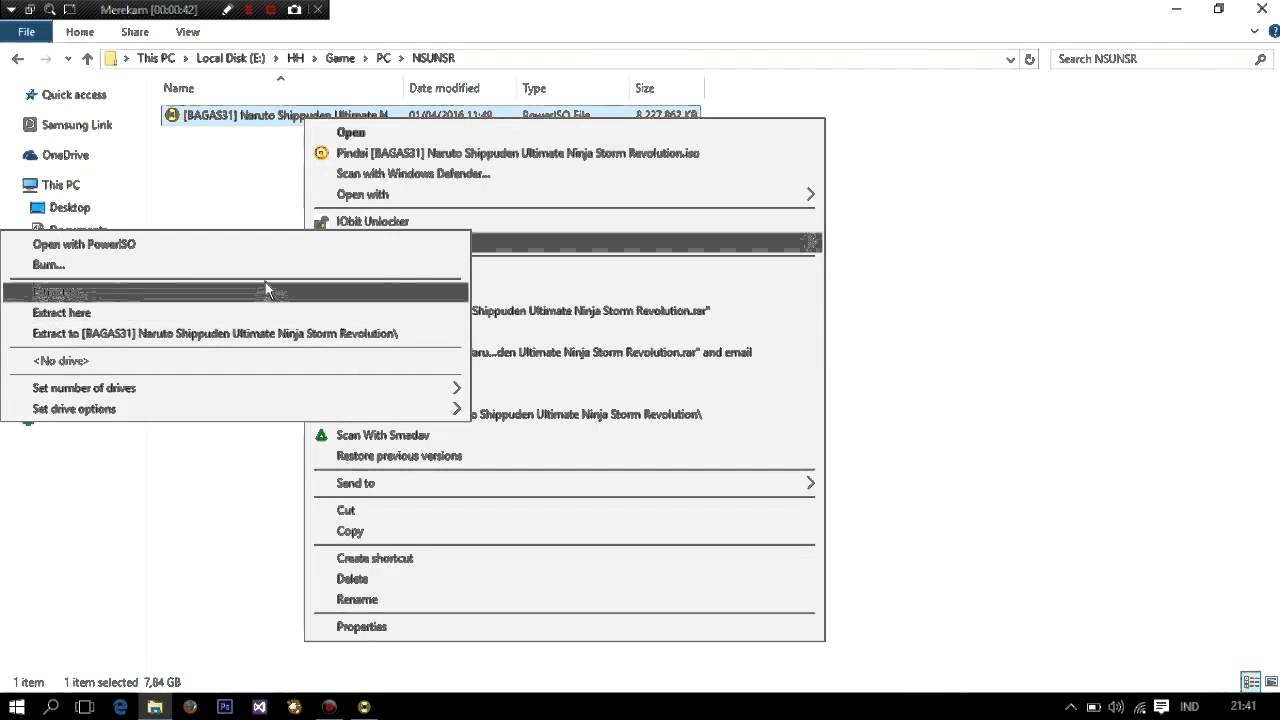The height and width of the screenshot is (720, 1280).
Task: Expand the address bar history dropdown
Action: (x=1010, y=59)
